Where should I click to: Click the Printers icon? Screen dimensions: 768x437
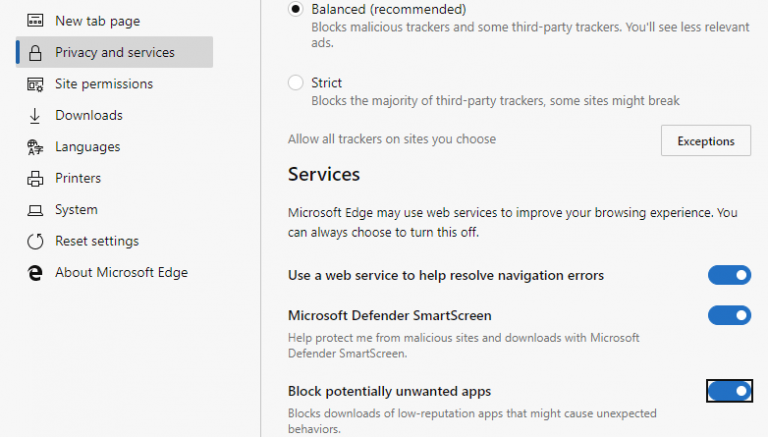(x=35, y=178)
